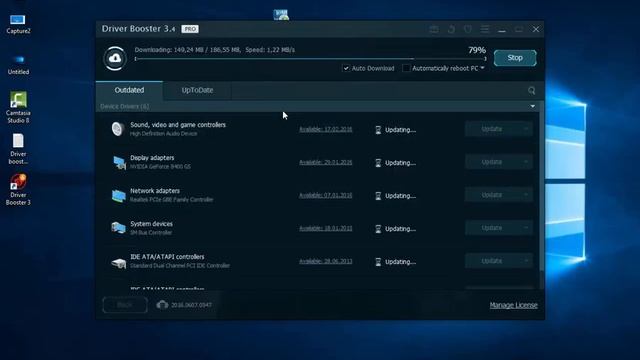
Task: Open the hamburger options menu
Action: 484,29
